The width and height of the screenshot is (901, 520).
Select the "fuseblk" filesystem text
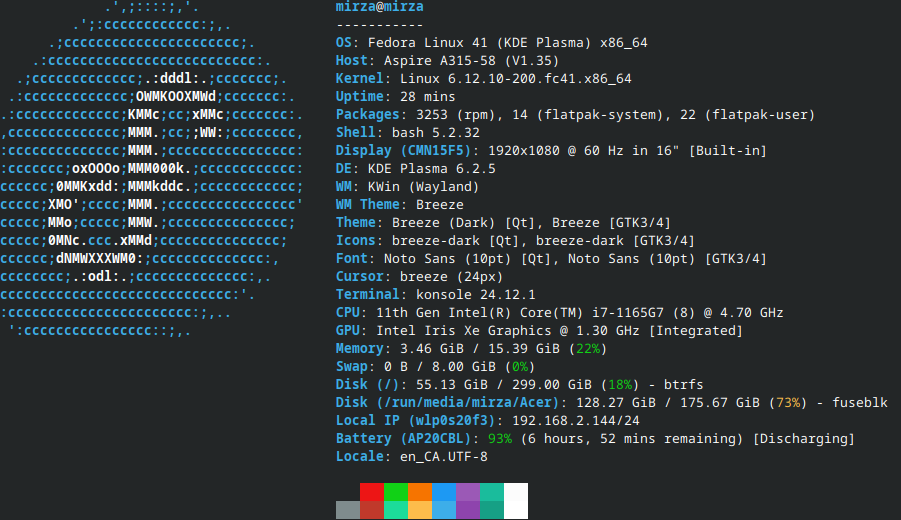(x=860, y=403)
